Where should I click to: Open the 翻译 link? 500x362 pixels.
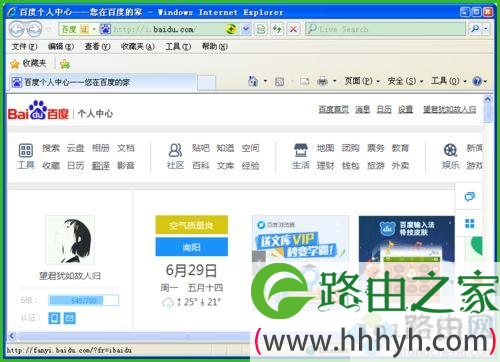tap(101, 165)
